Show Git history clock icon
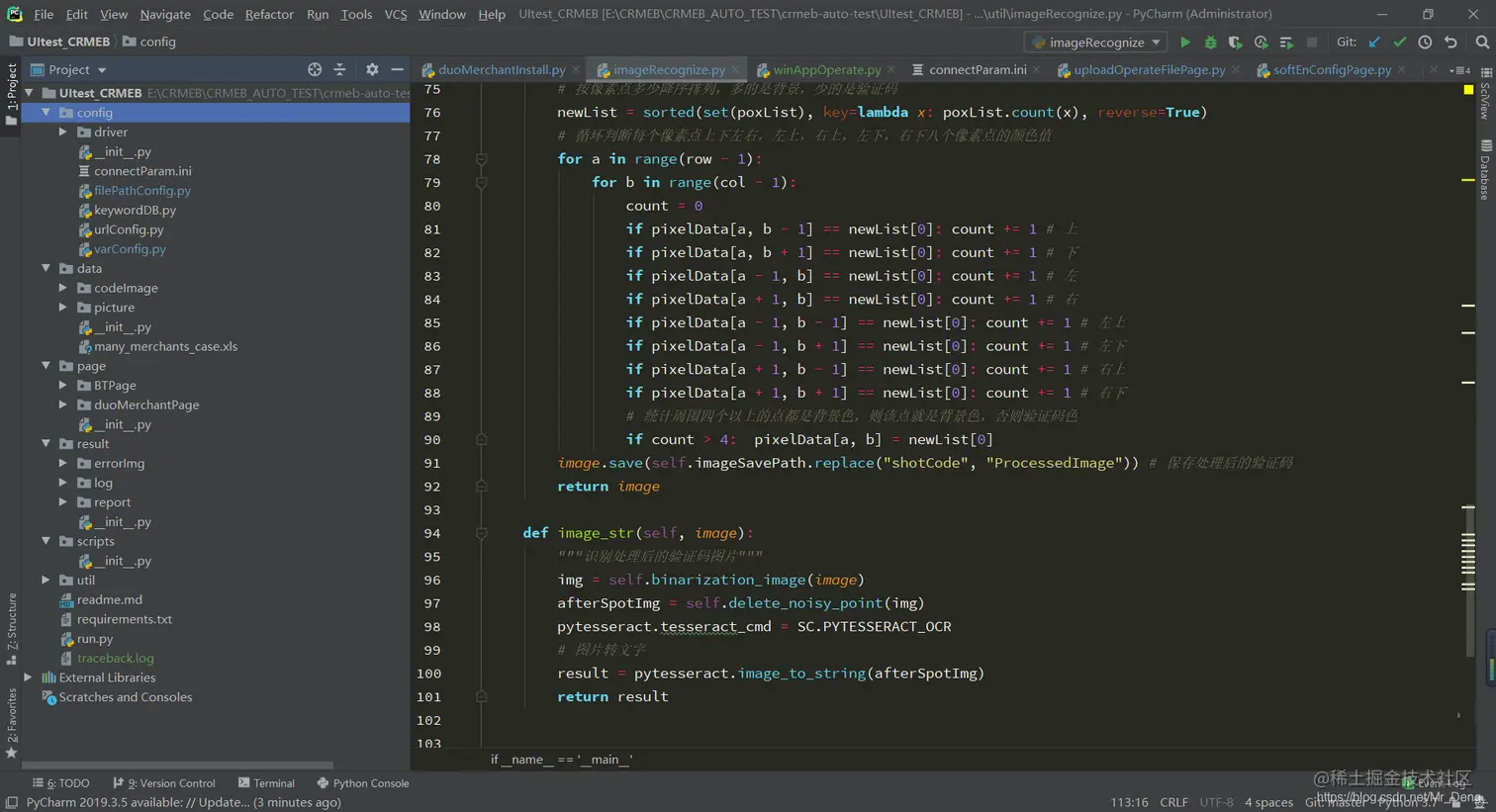Screen dimensions: 1496x812 (x=1425, y=43)
